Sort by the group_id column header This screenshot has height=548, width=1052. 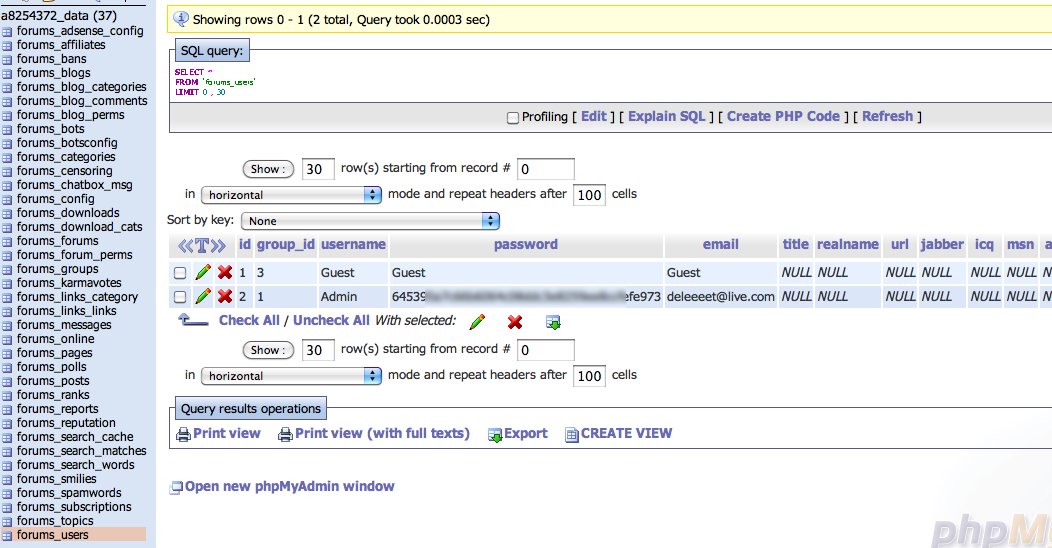[x=286, y=244]
